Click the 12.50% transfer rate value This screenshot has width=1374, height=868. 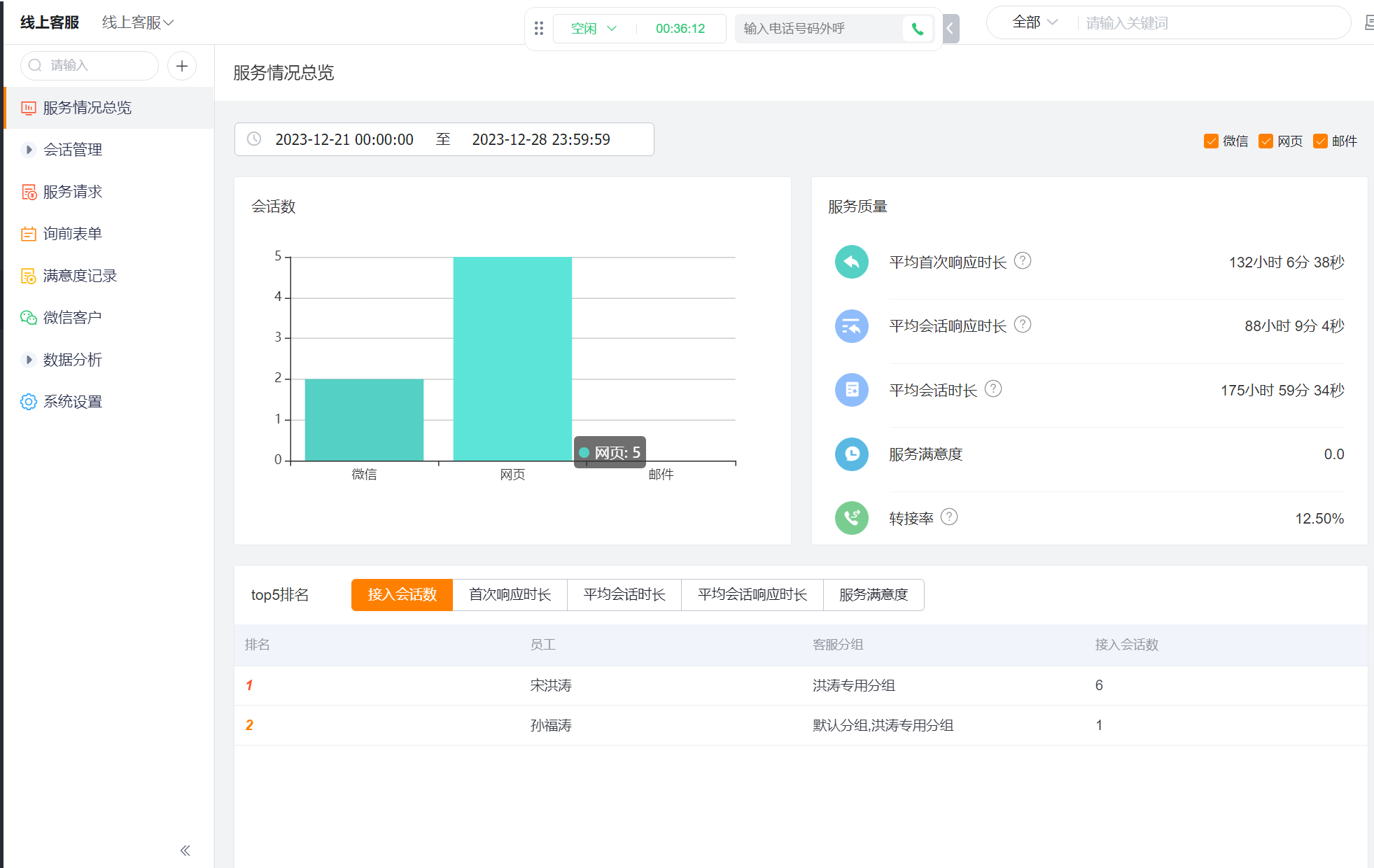point(1319,519)
